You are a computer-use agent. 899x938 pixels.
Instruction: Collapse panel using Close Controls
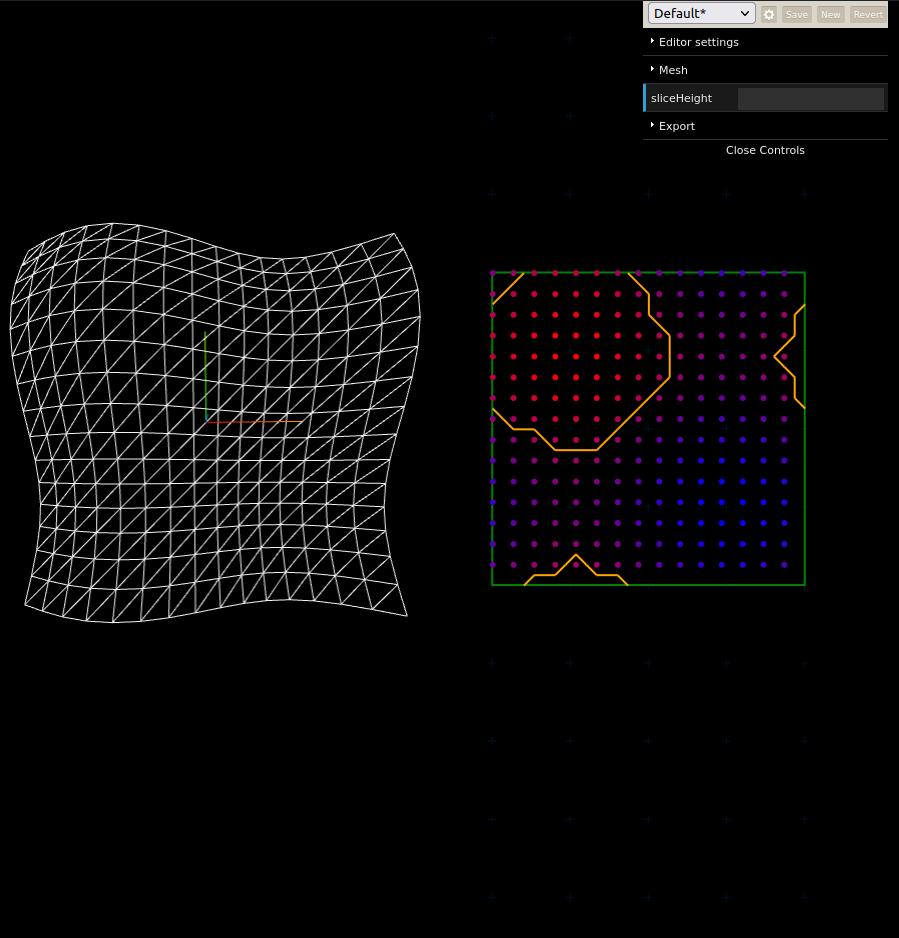tap(765, 150)
